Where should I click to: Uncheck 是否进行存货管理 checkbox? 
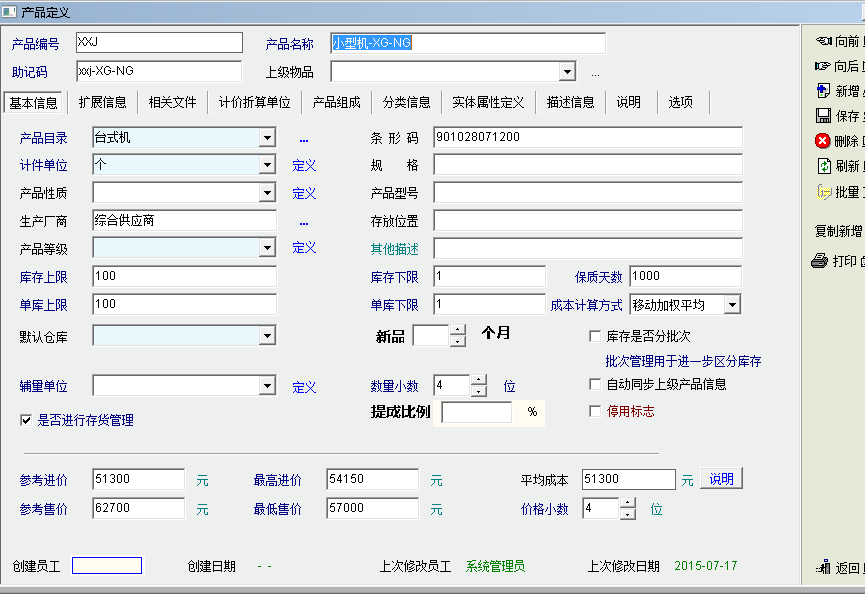pos(26,421)
